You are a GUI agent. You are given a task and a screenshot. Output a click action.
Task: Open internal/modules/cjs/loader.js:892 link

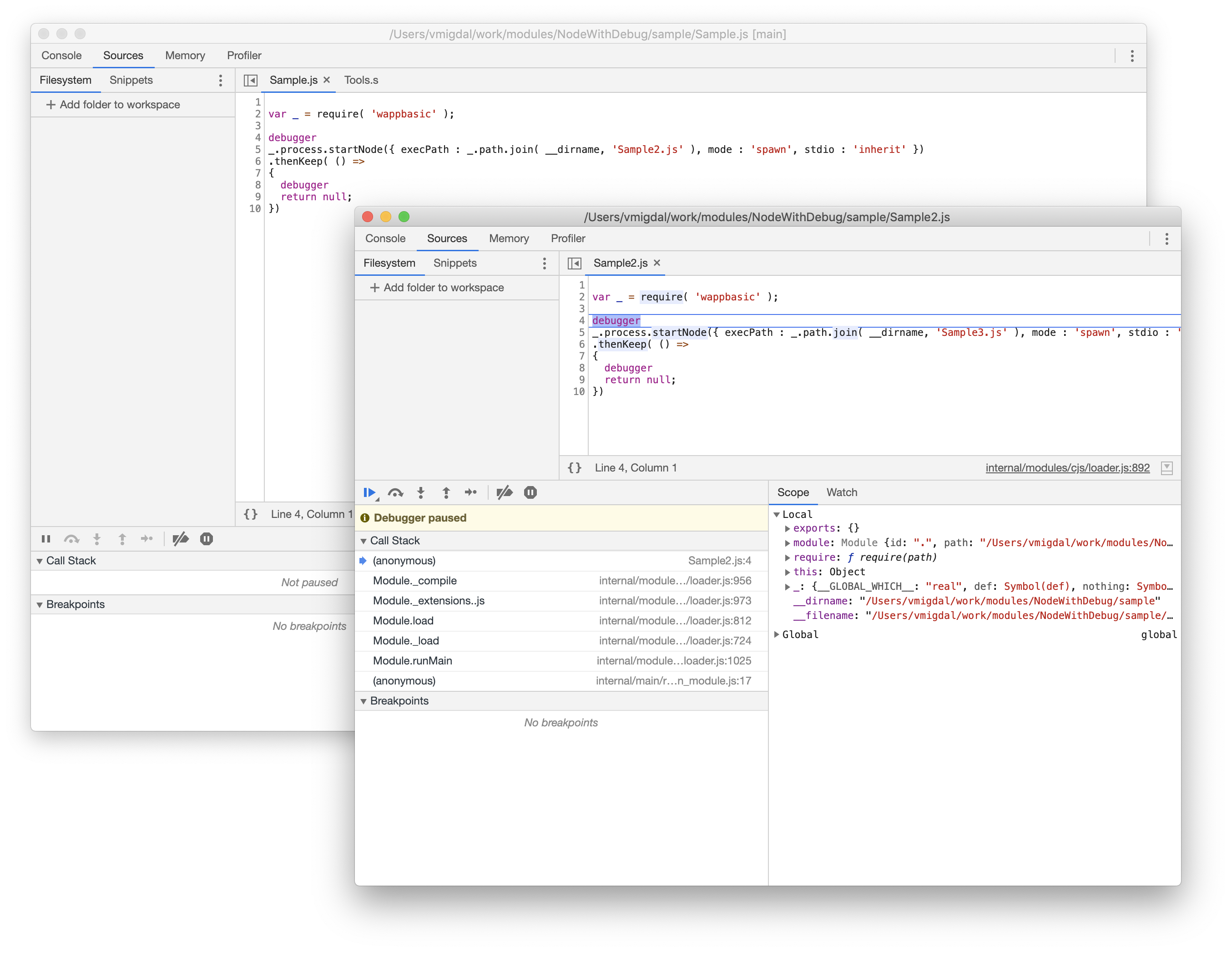[1067, 468]
